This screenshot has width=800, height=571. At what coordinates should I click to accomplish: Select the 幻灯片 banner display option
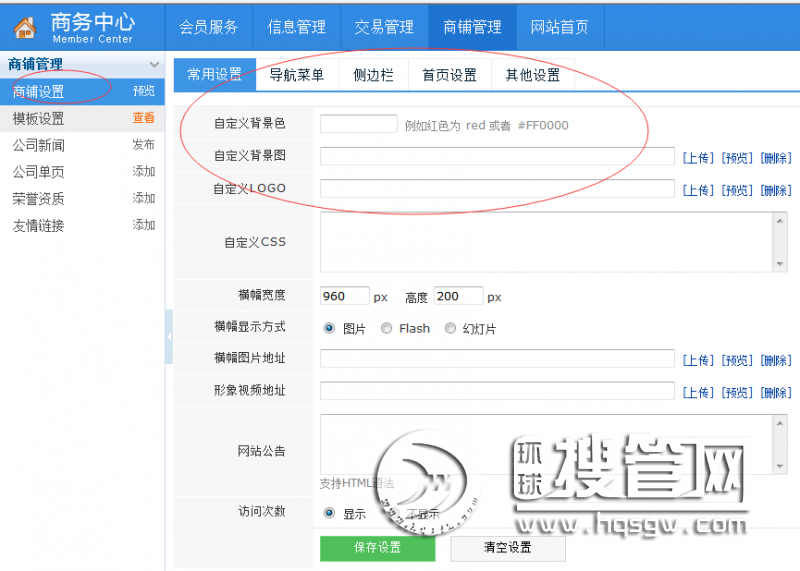point(450,328)
